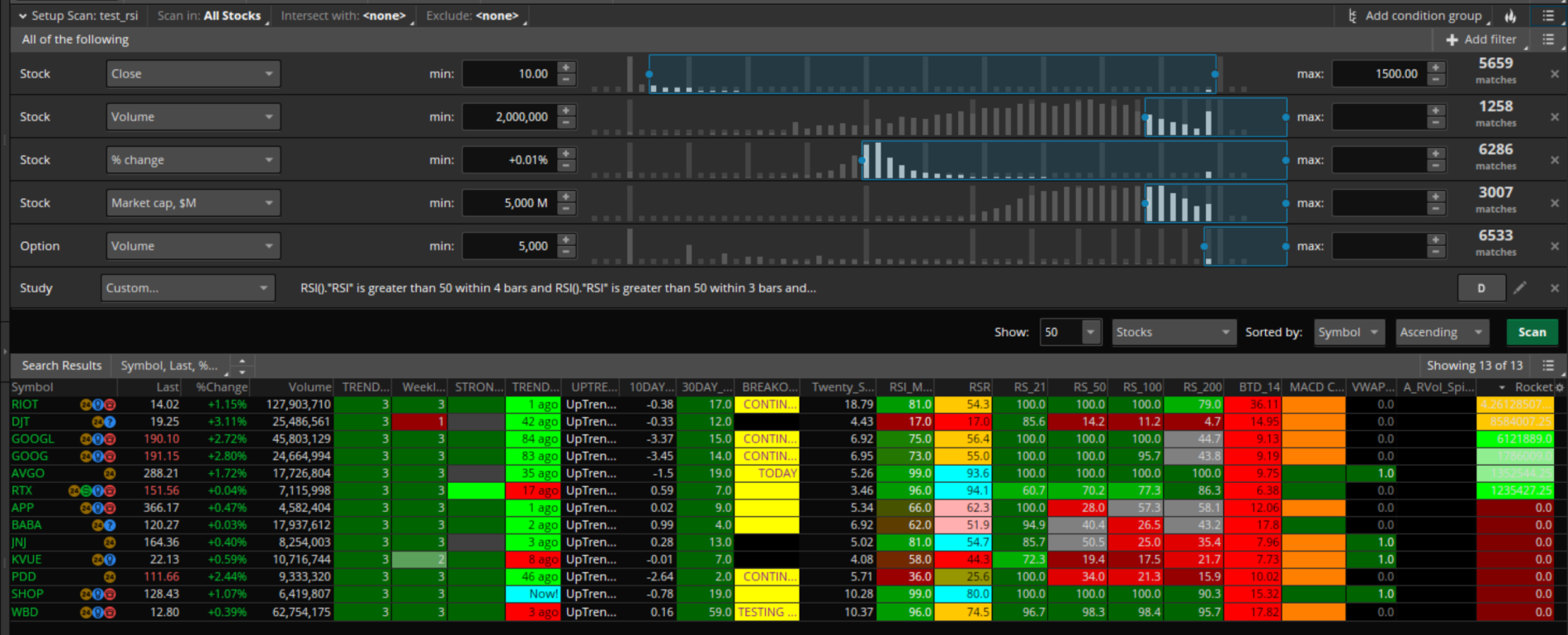Increase stock Volume min with plus
Screen dimensions: 1568x635
[x=566, y=111]
